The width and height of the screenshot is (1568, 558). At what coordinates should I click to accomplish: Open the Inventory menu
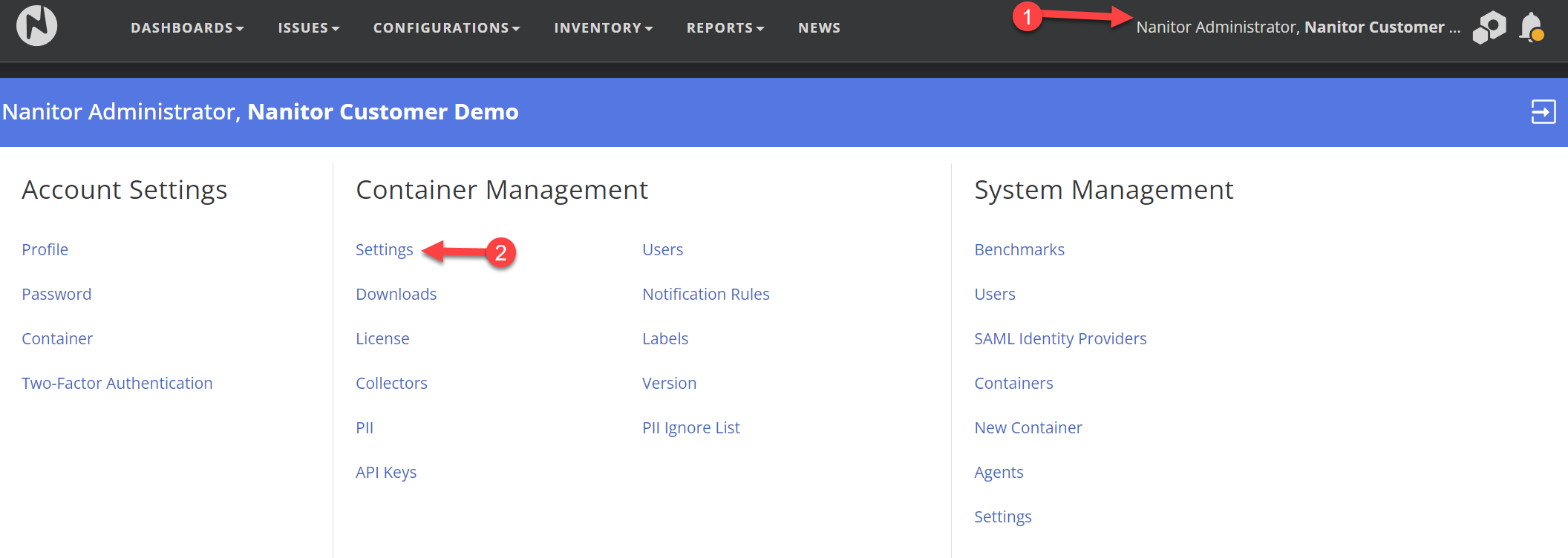point(603,28)
